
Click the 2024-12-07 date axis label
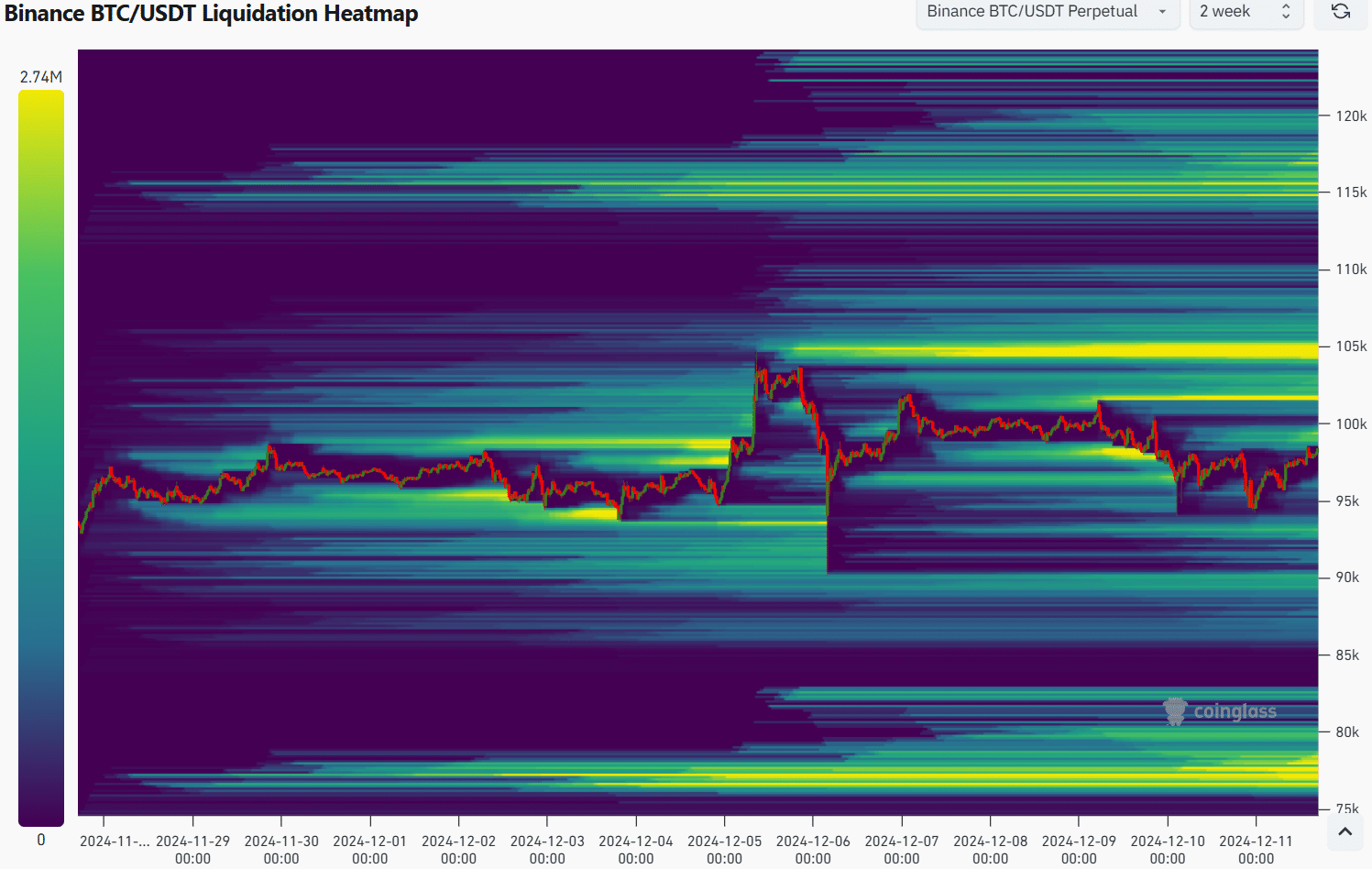[x=902, y=850]
